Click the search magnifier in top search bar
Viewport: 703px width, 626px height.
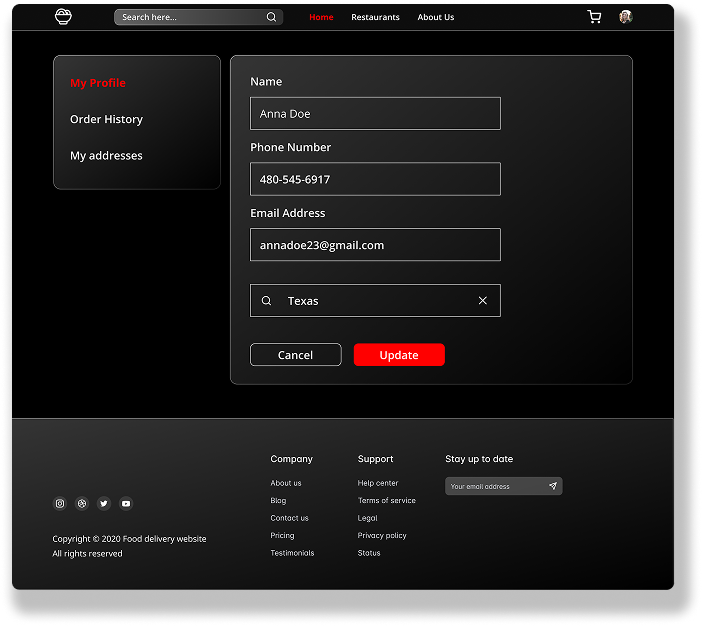point(271,17)
